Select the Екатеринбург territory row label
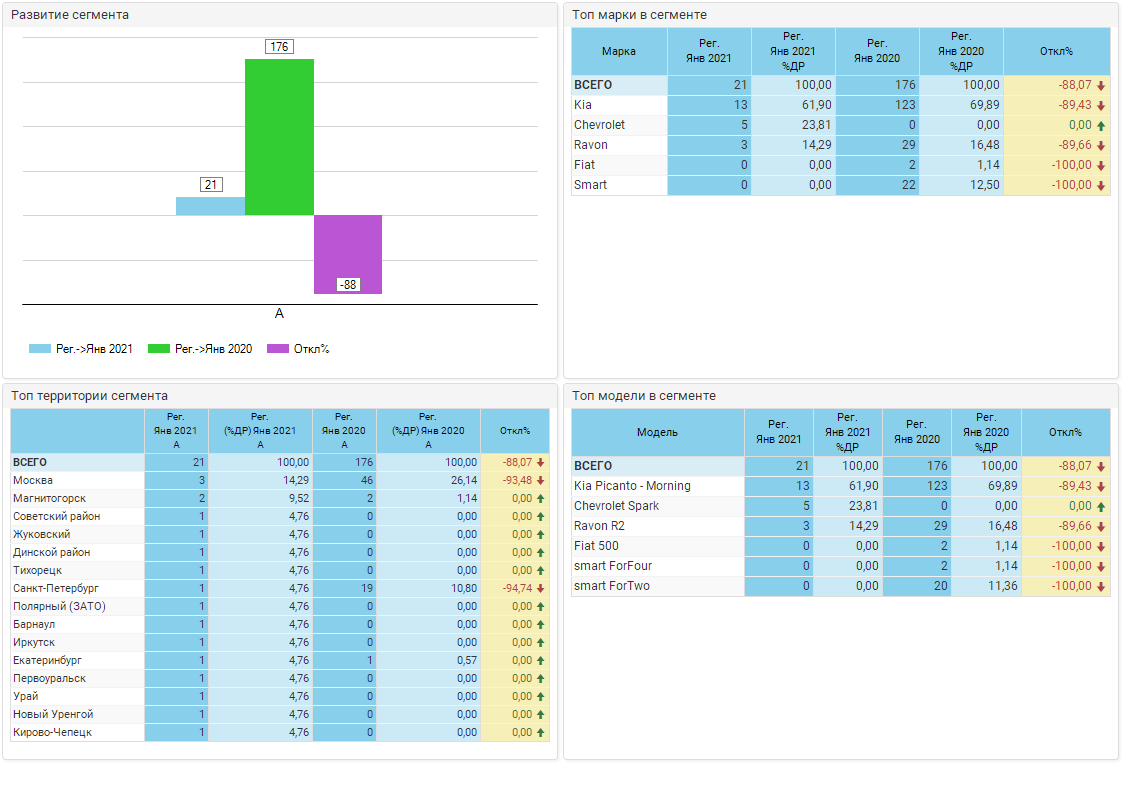Screen dimensions: 1122x793 [49, 660]
